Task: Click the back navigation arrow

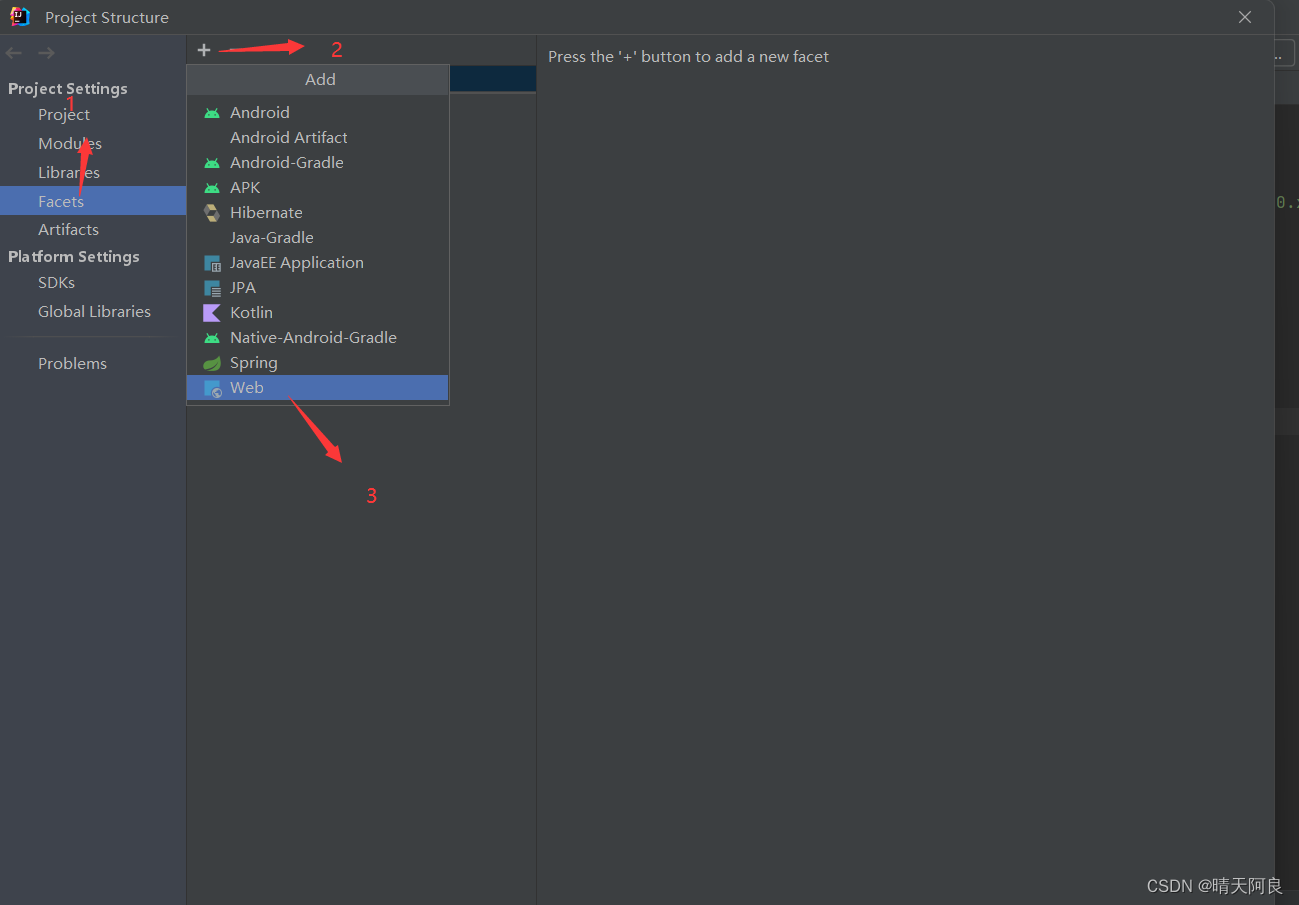Action: [x=14, y=53]
